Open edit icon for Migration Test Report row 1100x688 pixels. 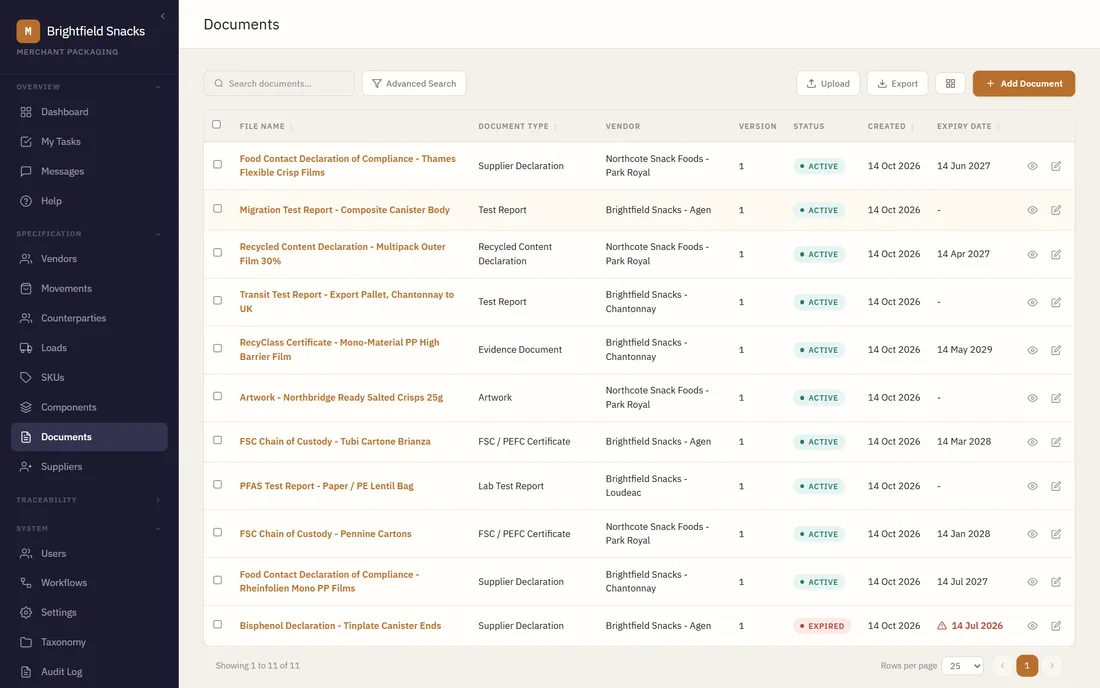point(1056,210)
